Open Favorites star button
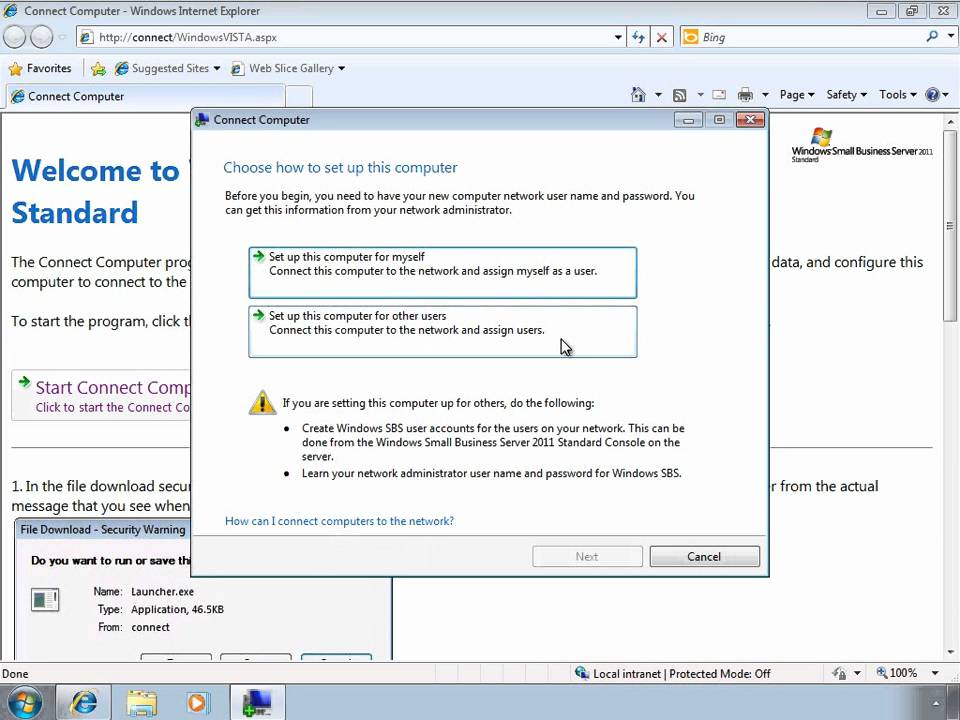 [x=40, y=68]
